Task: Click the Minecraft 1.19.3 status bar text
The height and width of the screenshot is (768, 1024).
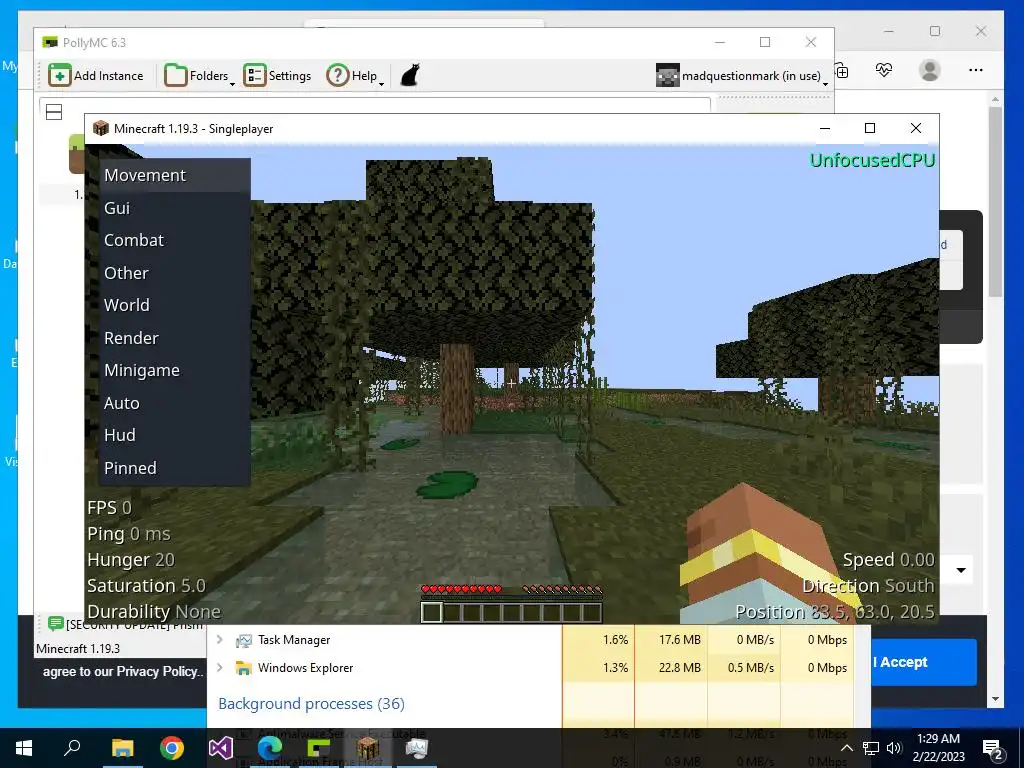Action: point(78,648)
